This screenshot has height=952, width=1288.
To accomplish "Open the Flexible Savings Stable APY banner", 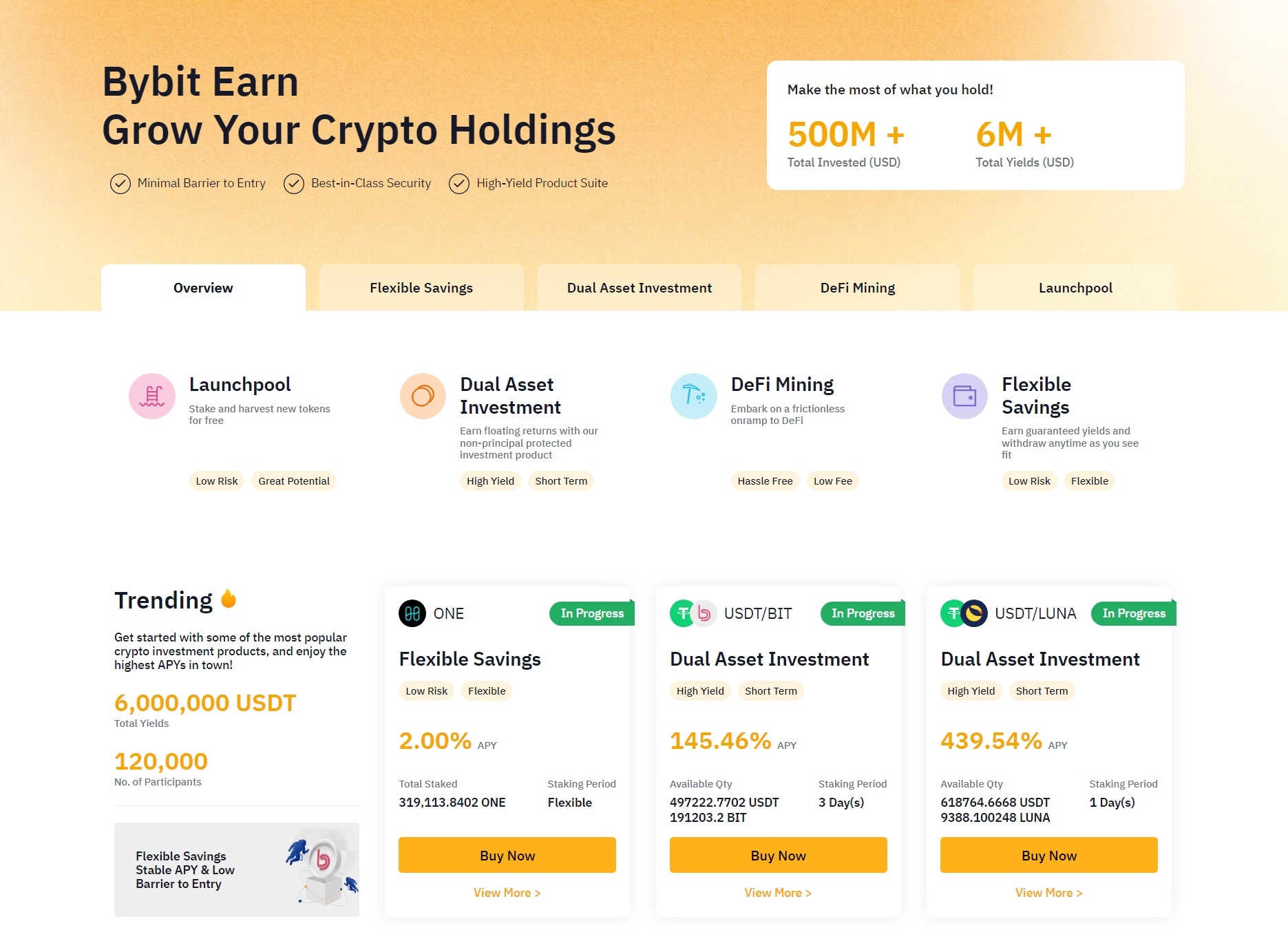I will coord(236,869).
